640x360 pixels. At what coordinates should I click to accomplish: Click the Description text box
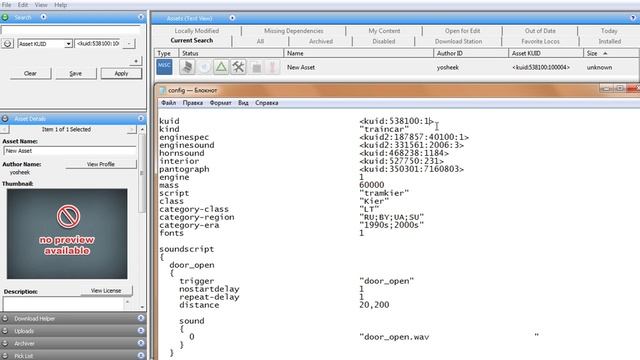pos(63,304)
